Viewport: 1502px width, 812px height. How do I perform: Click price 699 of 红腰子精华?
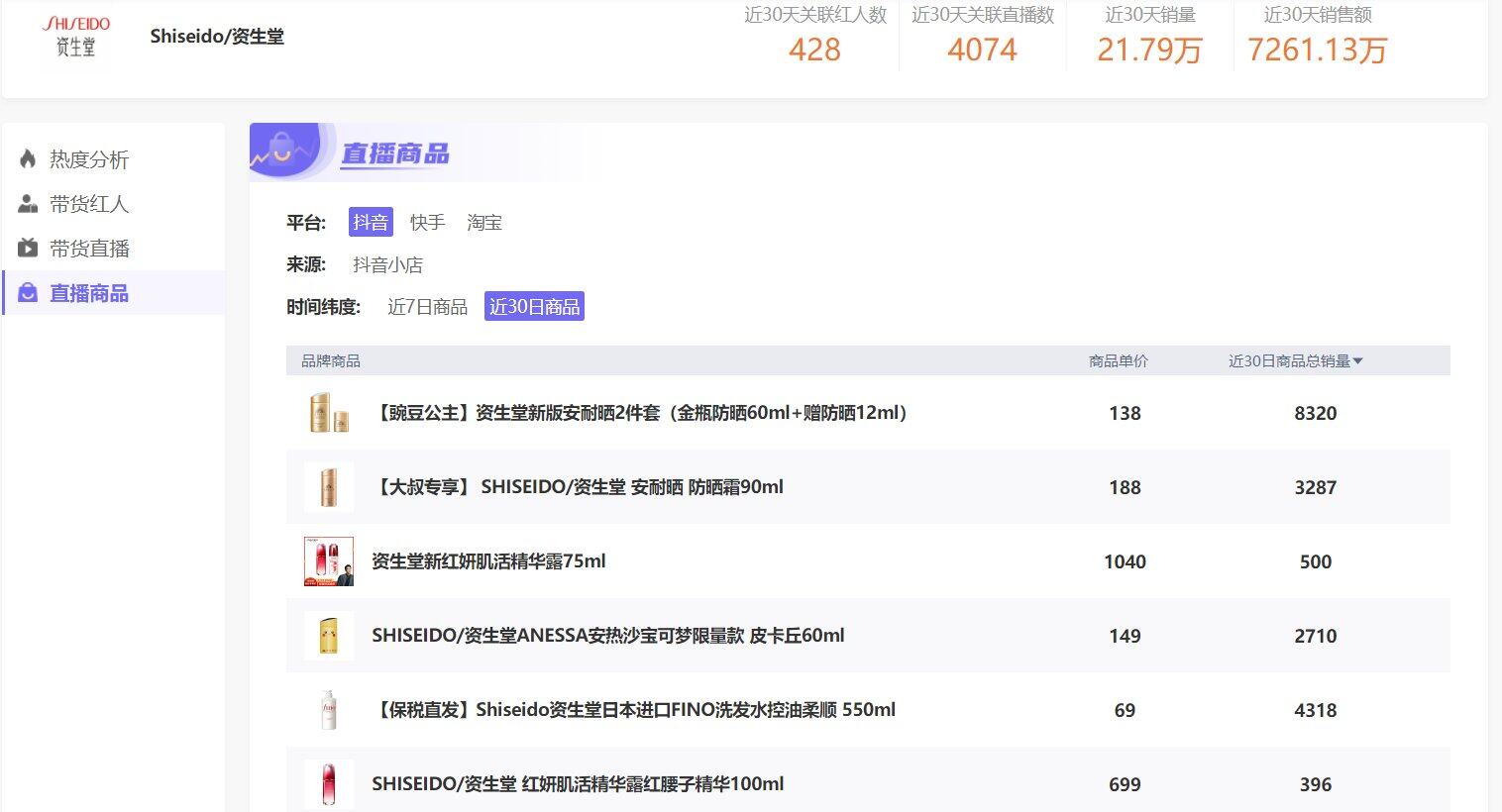[x=1125, y=785]
